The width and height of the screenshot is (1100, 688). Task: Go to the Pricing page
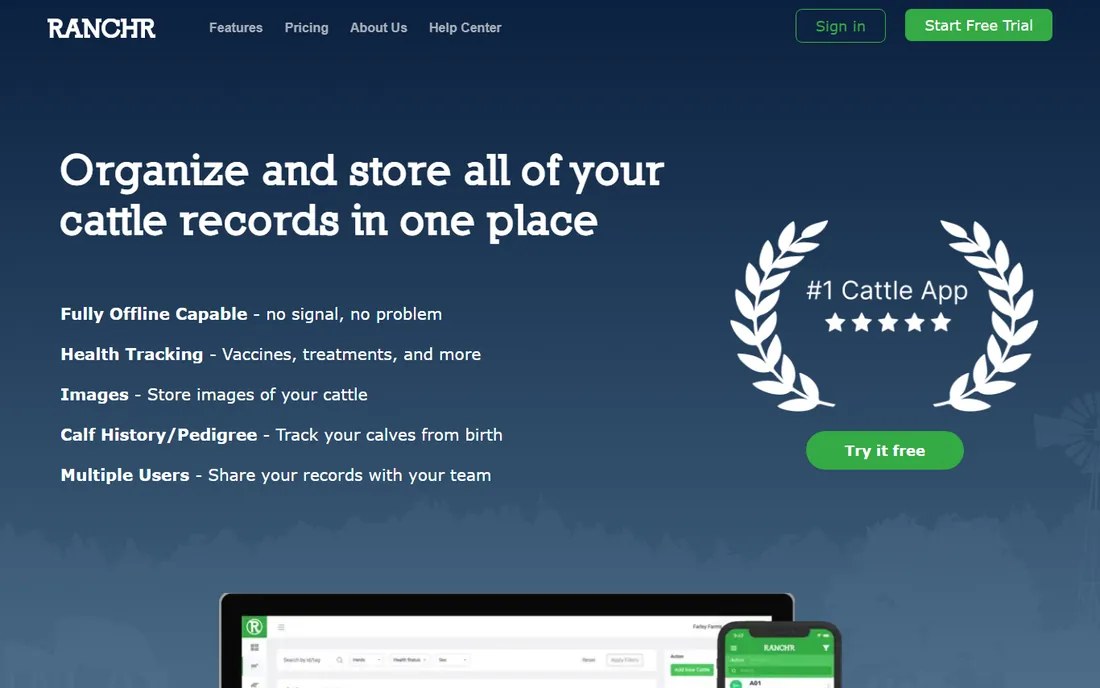click(x=307, y=28)
